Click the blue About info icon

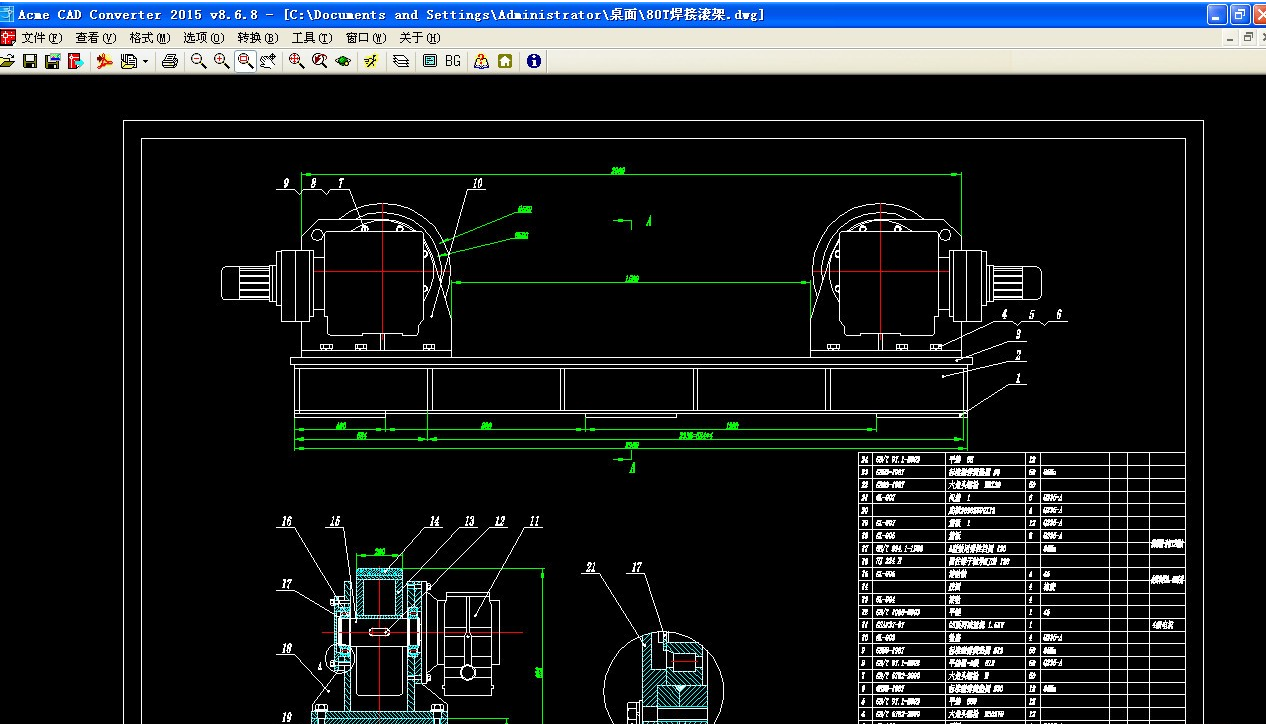point(534,61)
